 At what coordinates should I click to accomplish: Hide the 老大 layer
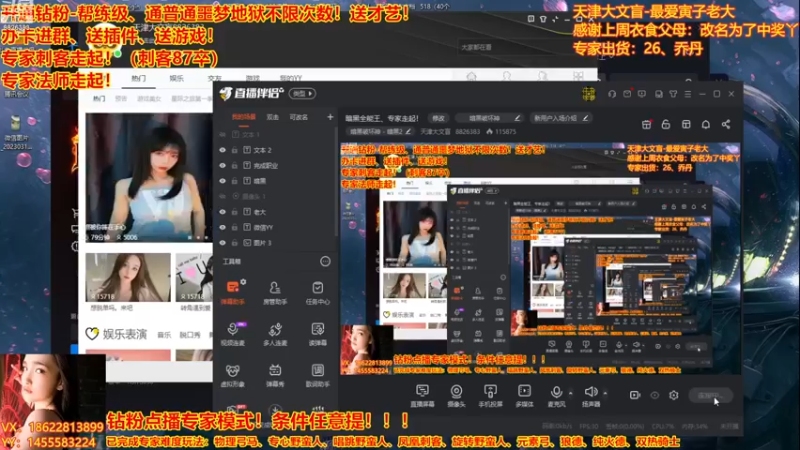pos(222,212)
